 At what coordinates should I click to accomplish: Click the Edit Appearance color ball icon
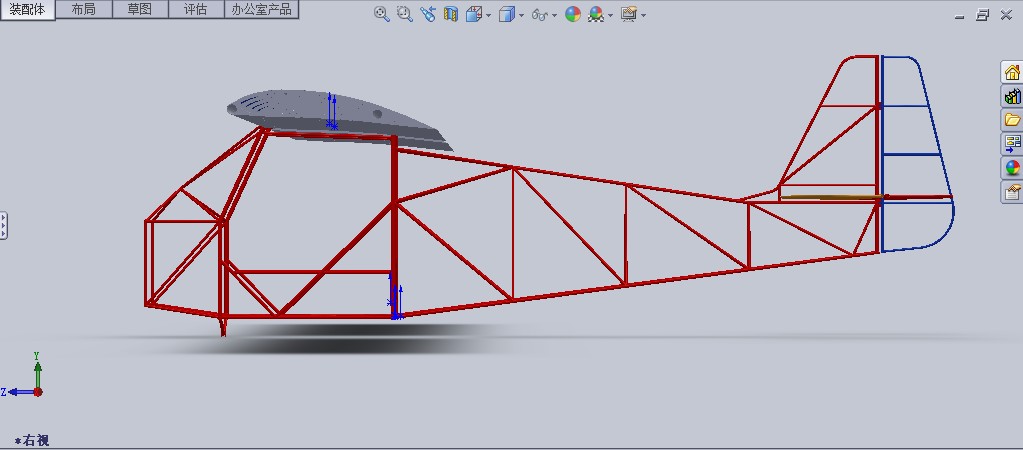[573, 14]
